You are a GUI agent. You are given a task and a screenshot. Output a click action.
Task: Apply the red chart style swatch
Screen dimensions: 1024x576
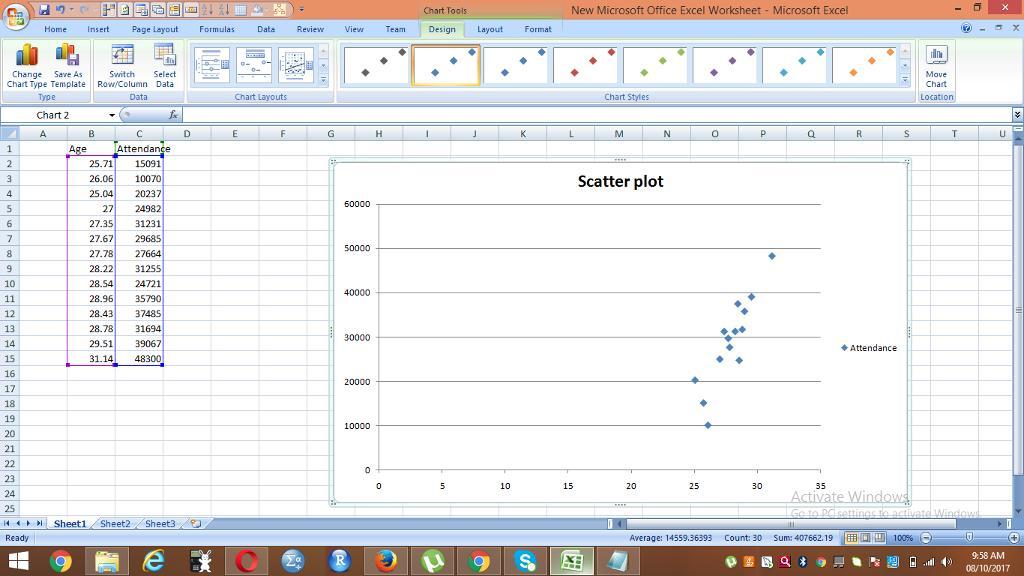coord(585,65)
